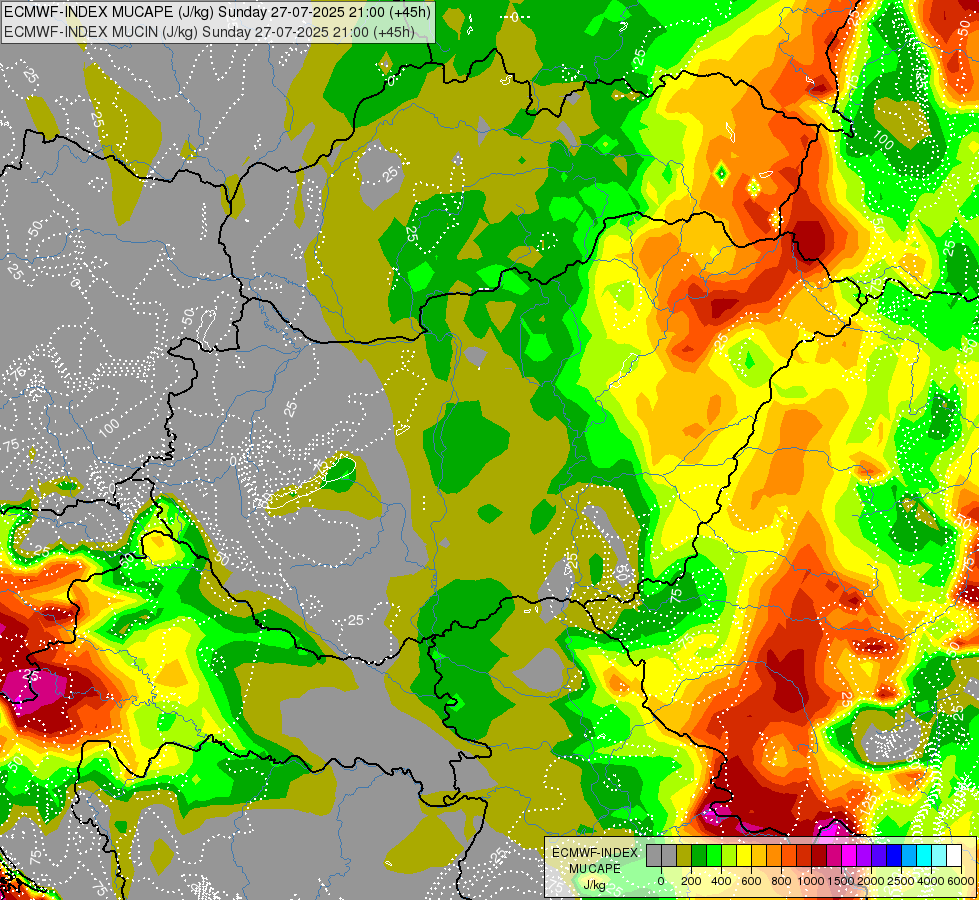Click the purple legend swatch before 2000

pyautogui.click(x=863, y=855)
